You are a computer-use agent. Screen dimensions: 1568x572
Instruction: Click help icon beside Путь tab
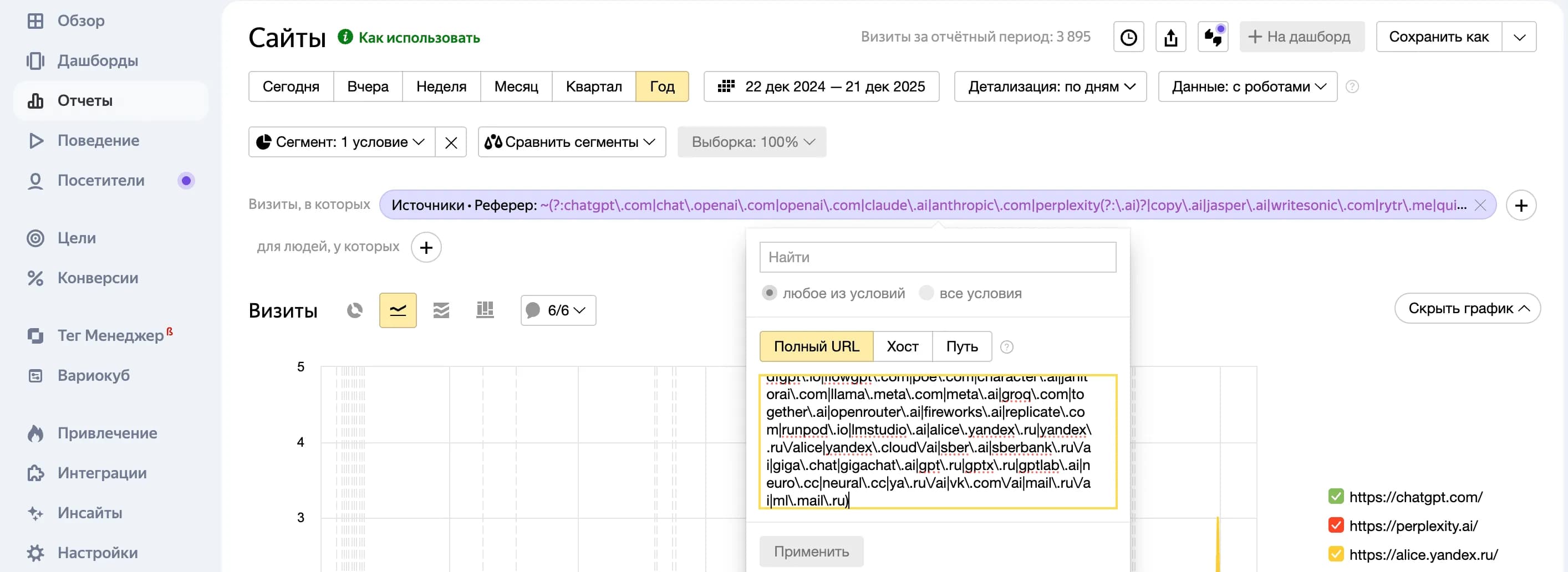tap(1007, 347)
